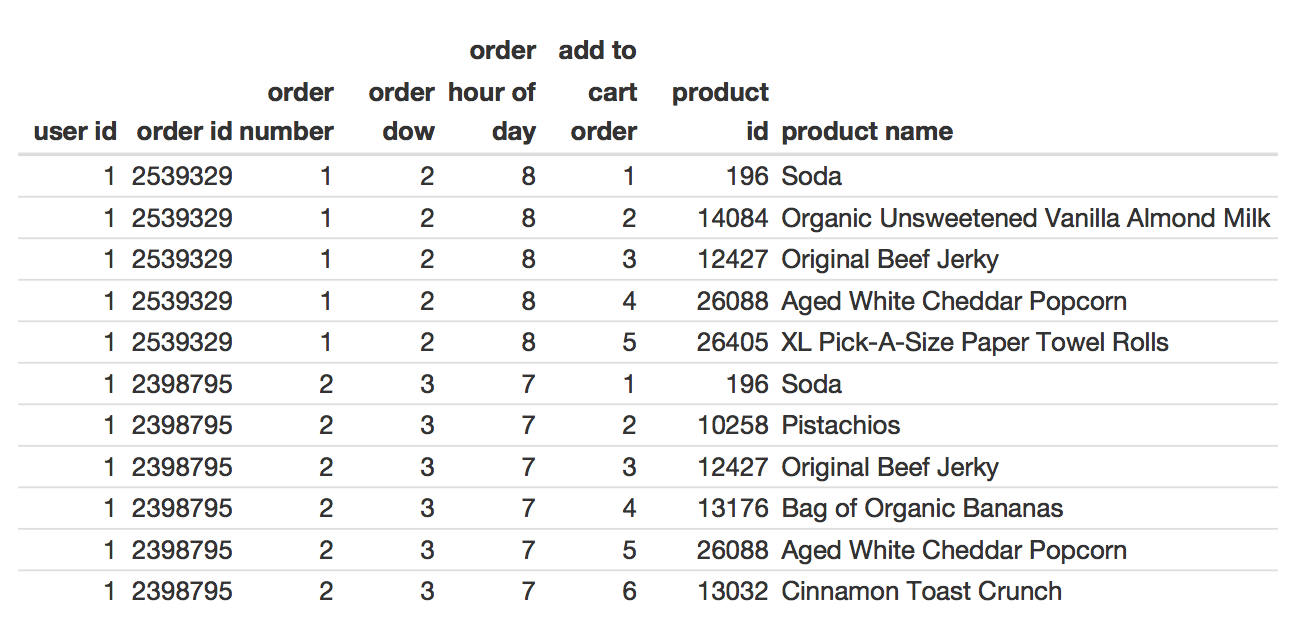Click product id 13176 cell

[x=733, y=508]
